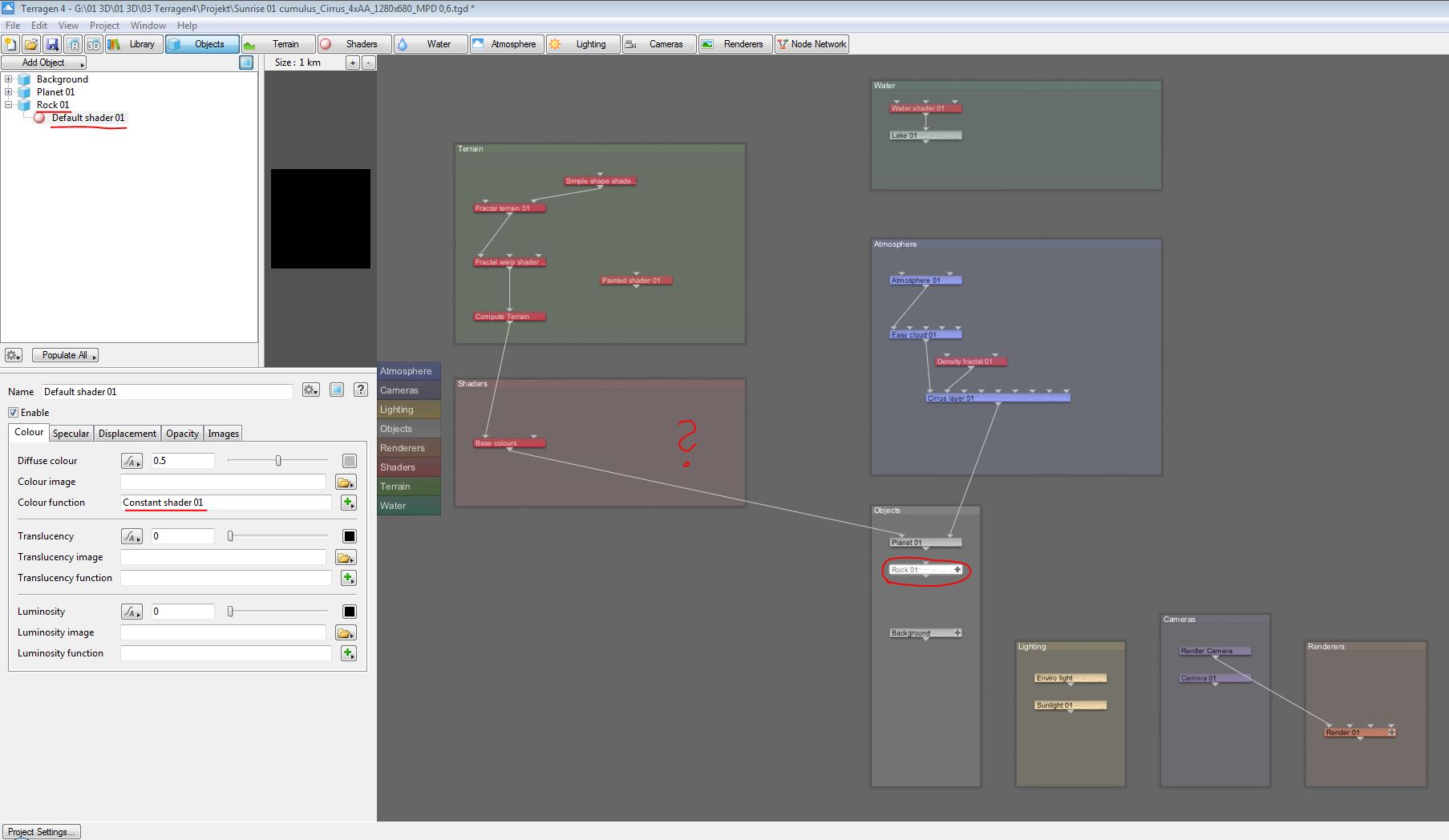Select Default shader 01 in the object list
Screen dimensions: 1449x840
[88, 118]
